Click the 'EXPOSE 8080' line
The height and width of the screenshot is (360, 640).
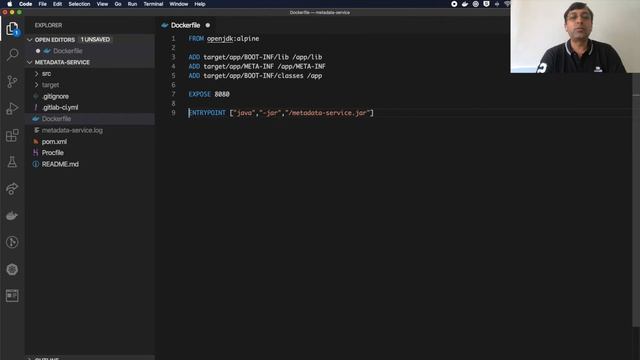[209, 94]
